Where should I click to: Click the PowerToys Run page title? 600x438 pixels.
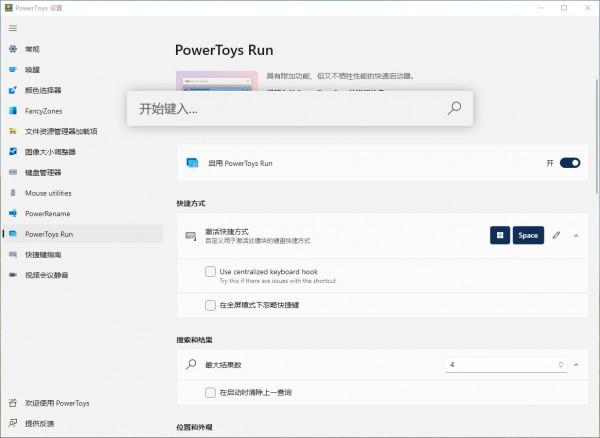[x=224, y=50]
